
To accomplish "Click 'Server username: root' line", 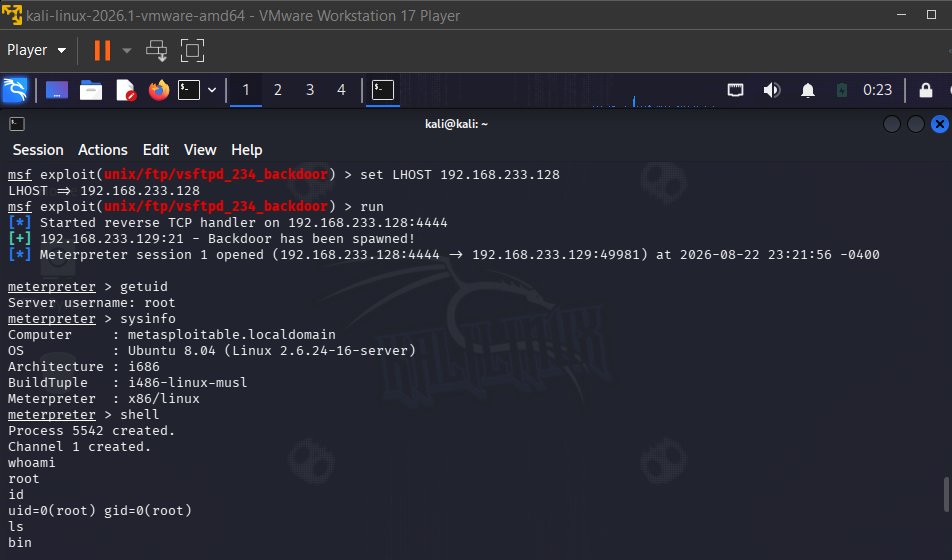I will click(x=92, y=302).
